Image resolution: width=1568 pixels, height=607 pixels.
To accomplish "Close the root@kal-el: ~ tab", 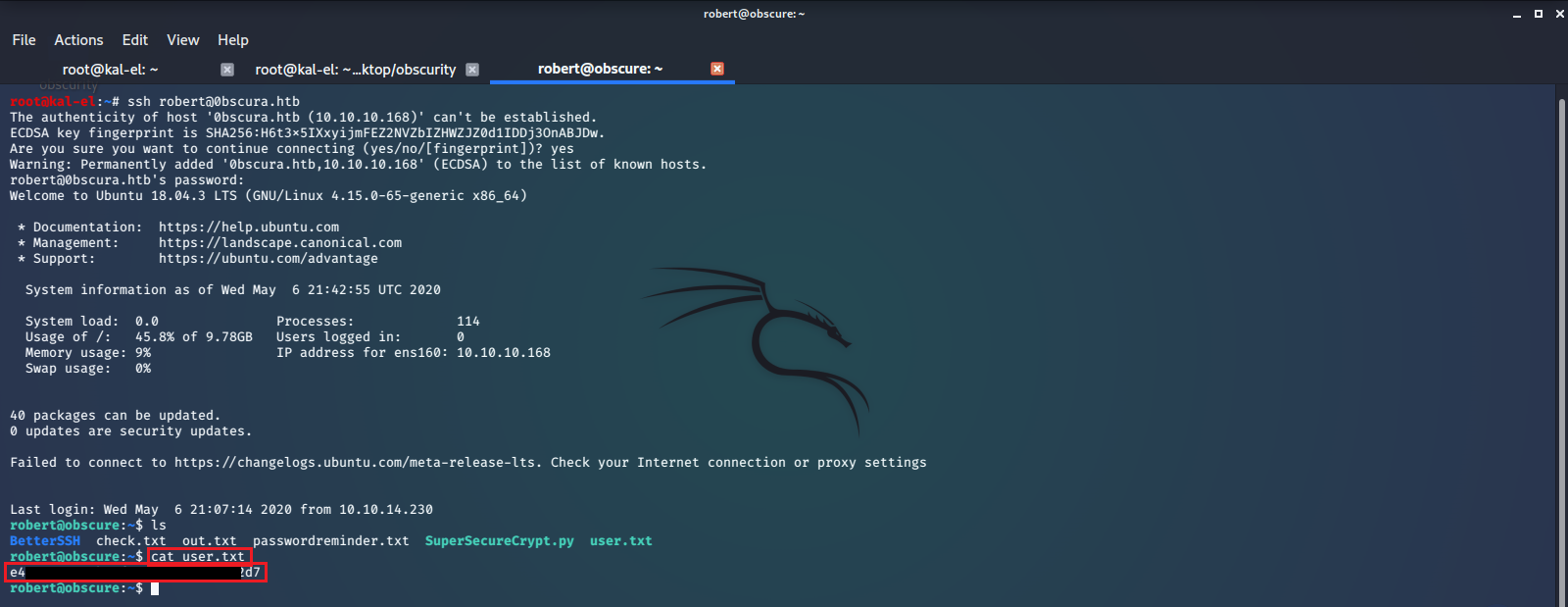I will point(227,70).
